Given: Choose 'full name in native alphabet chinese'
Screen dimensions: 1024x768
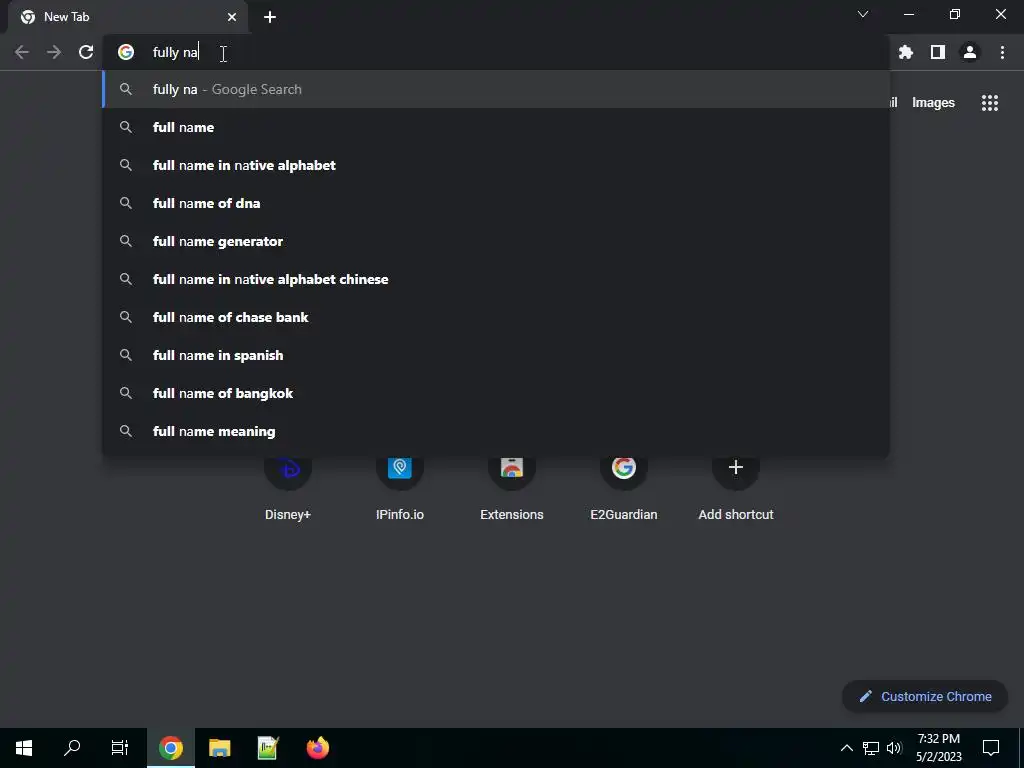Looking at the screenshot, I should (x=496, y=279).
